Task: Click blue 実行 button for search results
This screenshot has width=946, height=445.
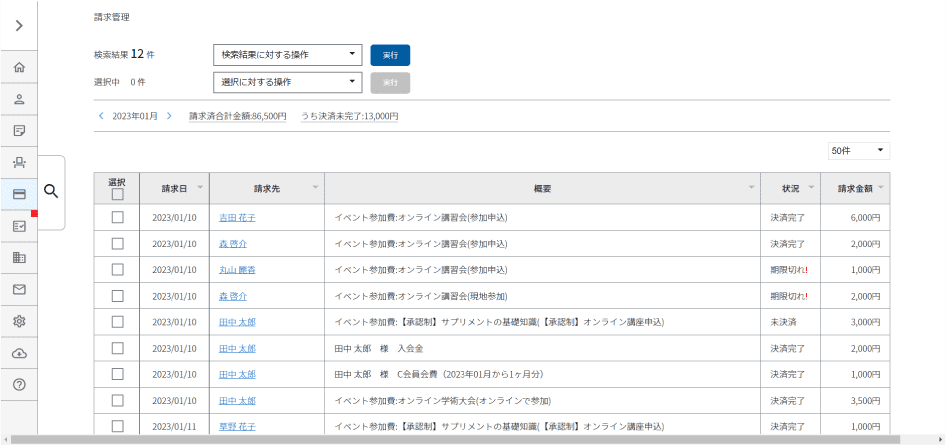Action: tap(390, 55)
